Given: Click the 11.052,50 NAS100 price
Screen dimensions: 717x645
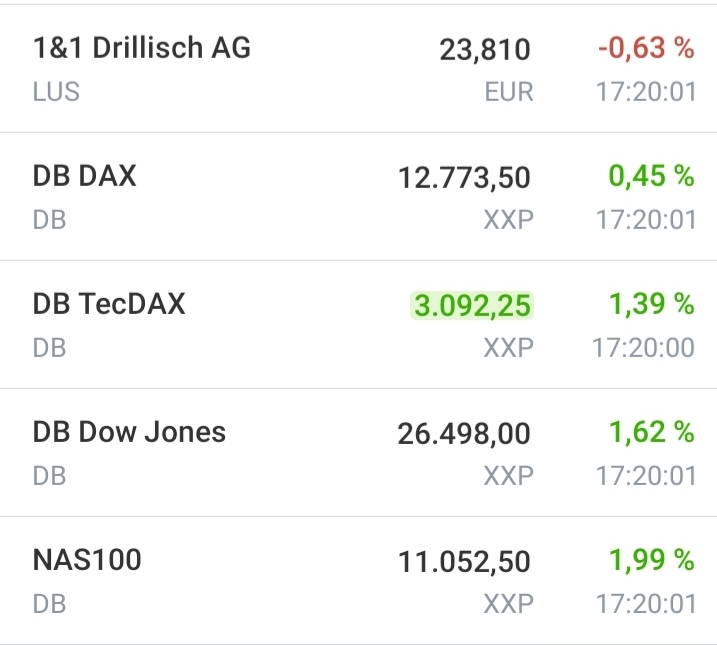Looking at the screenshot, I should 464,562.
